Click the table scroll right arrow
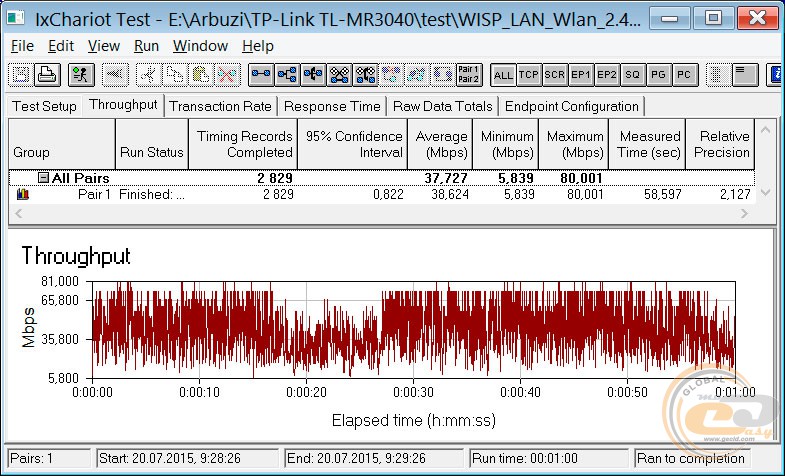The height and width of the screenshot is (476, 785). (744, 214)
